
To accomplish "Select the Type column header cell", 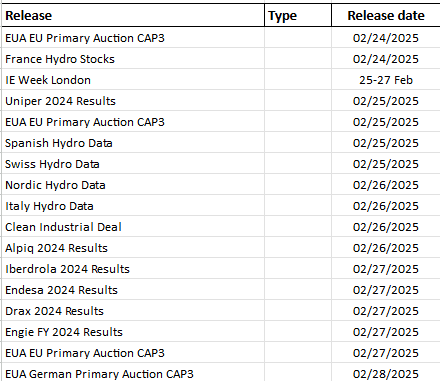I will pyautogui.click(x=298, y=15).
